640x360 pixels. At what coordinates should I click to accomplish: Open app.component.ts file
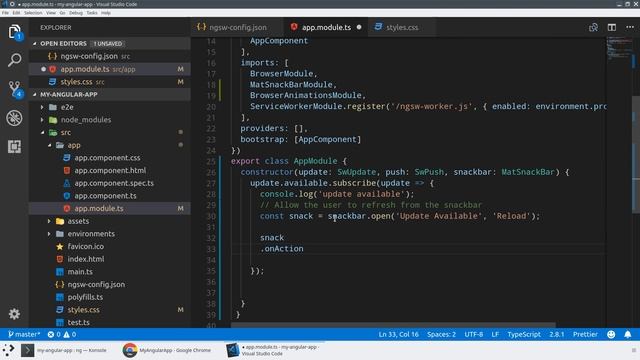109,196
